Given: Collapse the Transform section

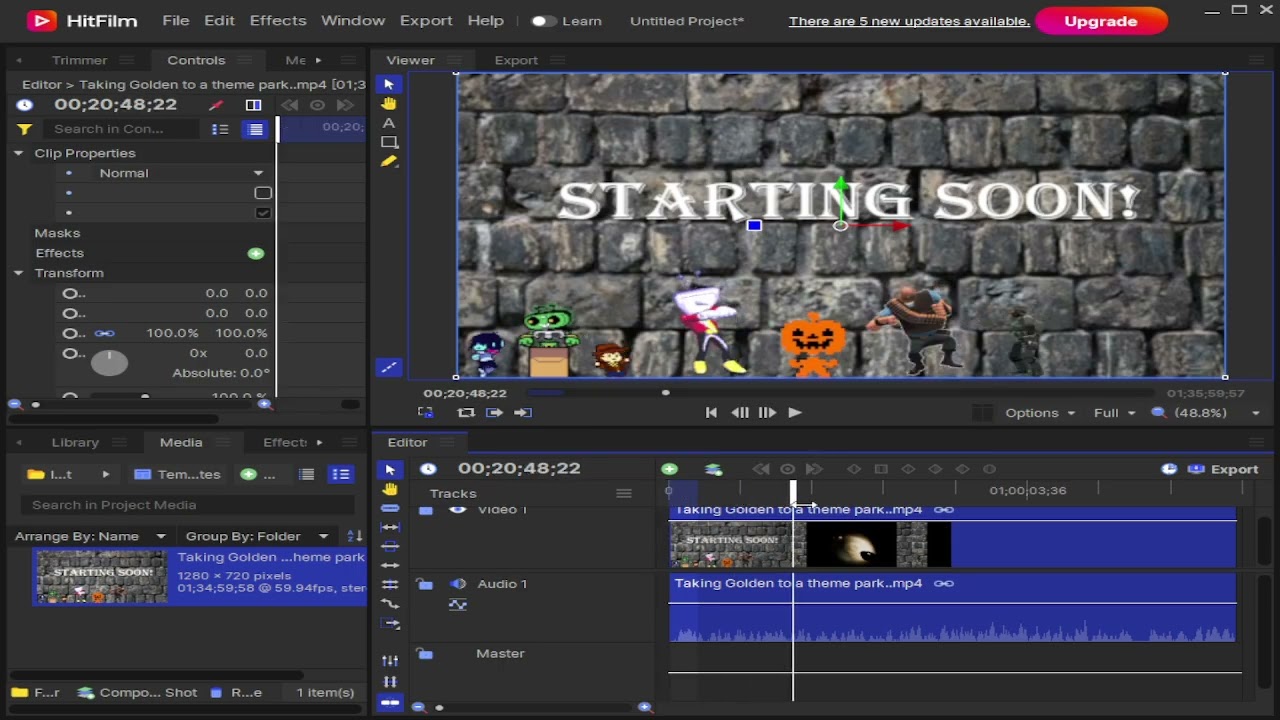Looking at the screenshot, I should pos(18,273).
